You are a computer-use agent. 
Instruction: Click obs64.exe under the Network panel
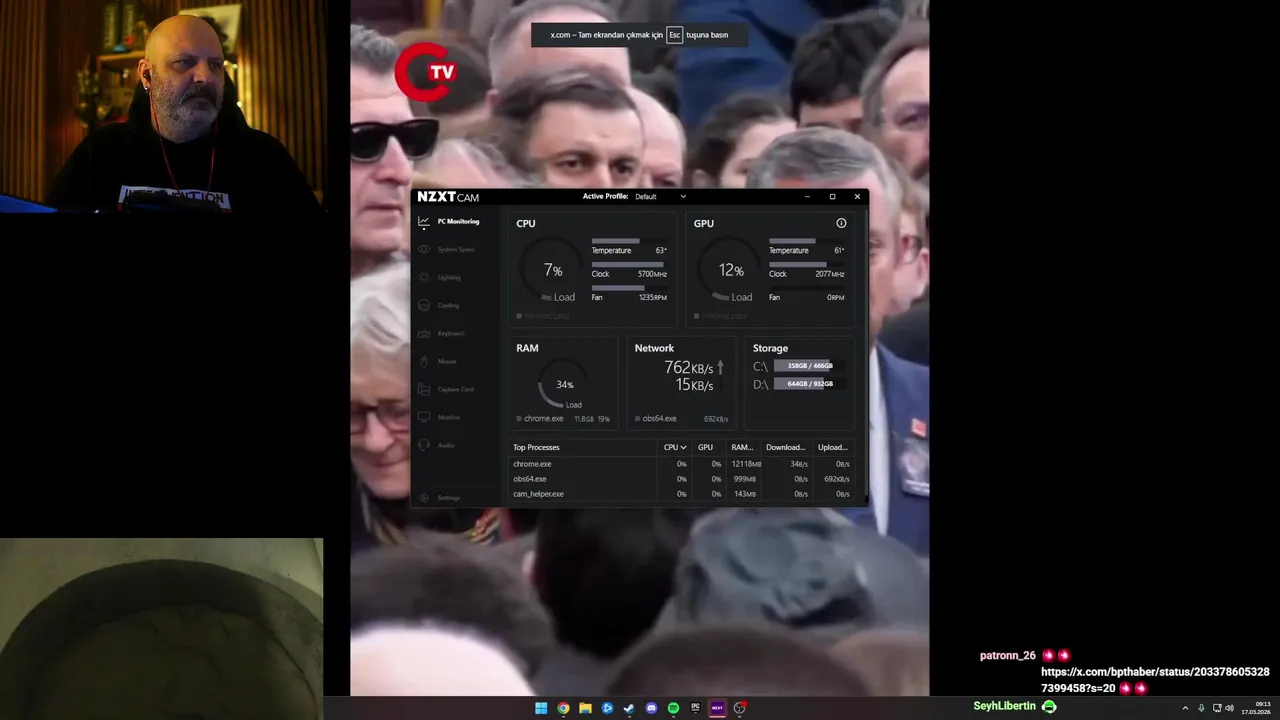click(x=659, y=419)
